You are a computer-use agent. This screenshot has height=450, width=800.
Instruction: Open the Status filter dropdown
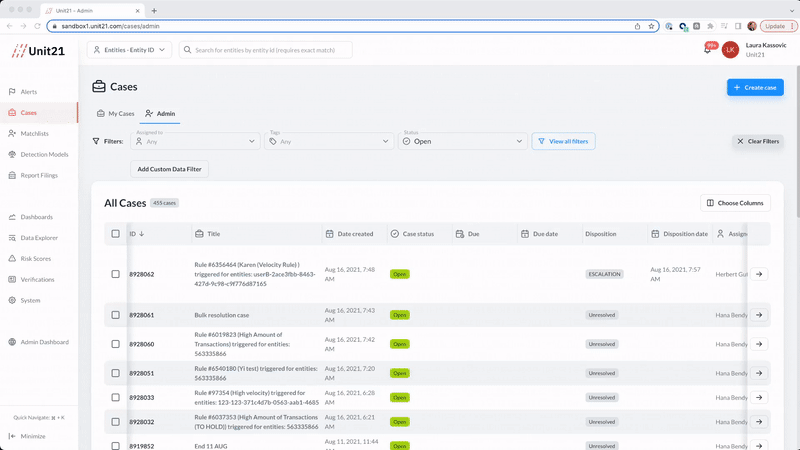(x=461, y=142)
